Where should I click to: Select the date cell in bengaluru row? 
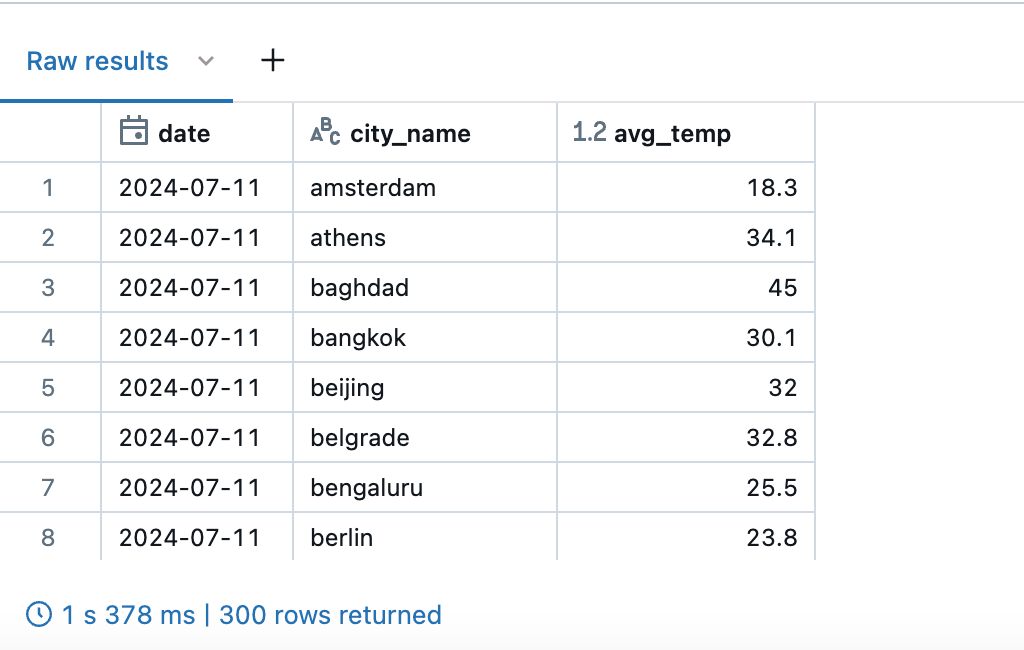point(197,488)
